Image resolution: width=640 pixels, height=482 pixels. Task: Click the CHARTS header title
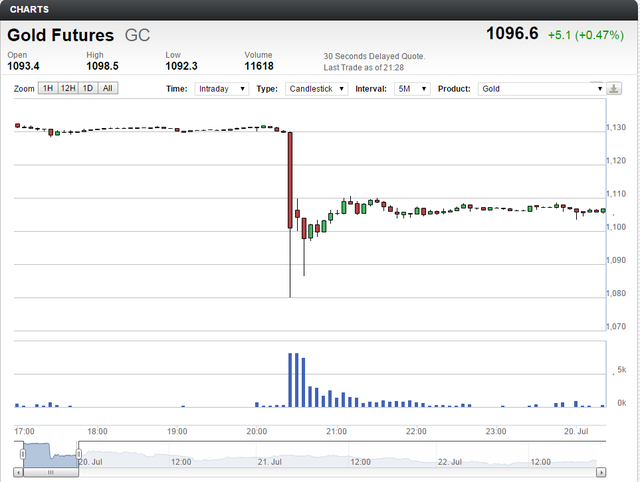point(29,9)
